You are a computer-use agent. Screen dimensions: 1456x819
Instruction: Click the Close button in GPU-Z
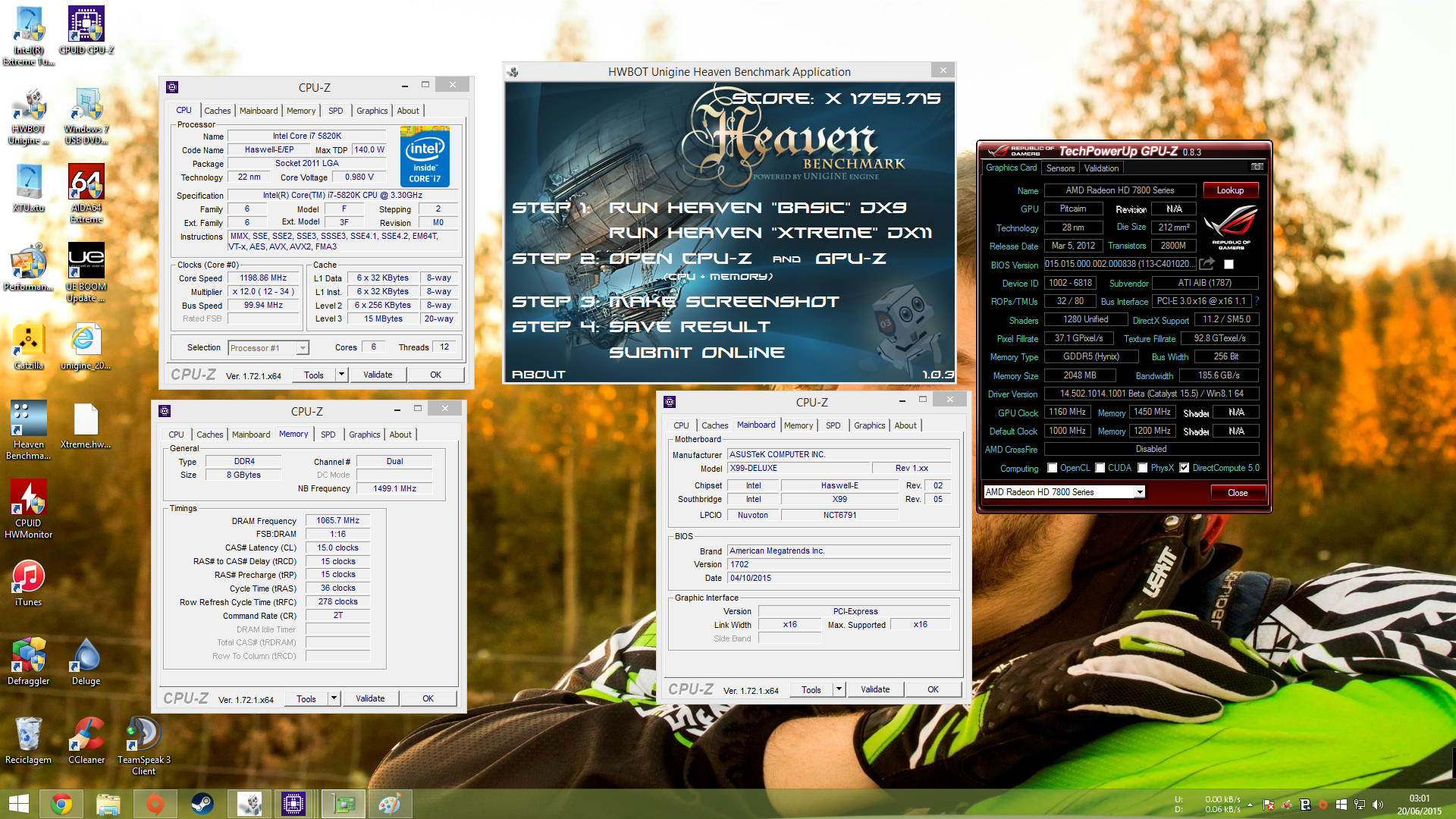pos(1238,493)
